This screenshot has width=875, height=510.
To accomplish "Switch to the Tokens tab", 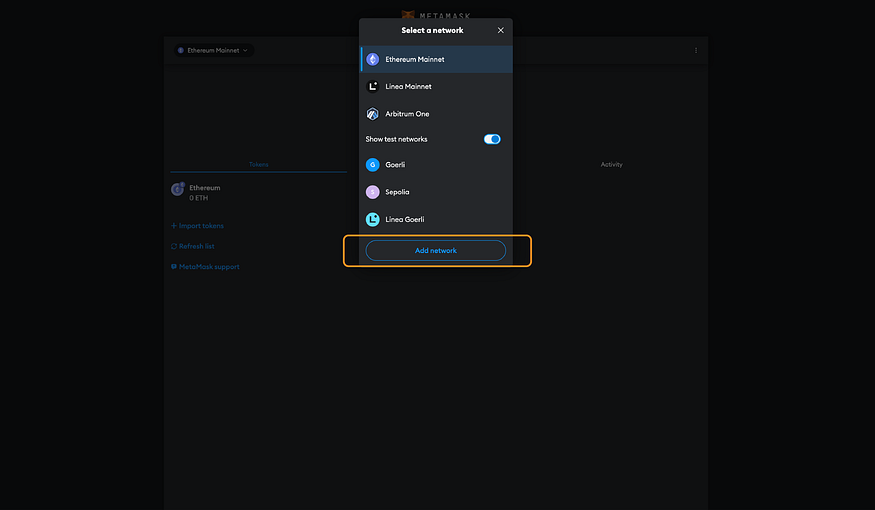I will coord(258,165).
